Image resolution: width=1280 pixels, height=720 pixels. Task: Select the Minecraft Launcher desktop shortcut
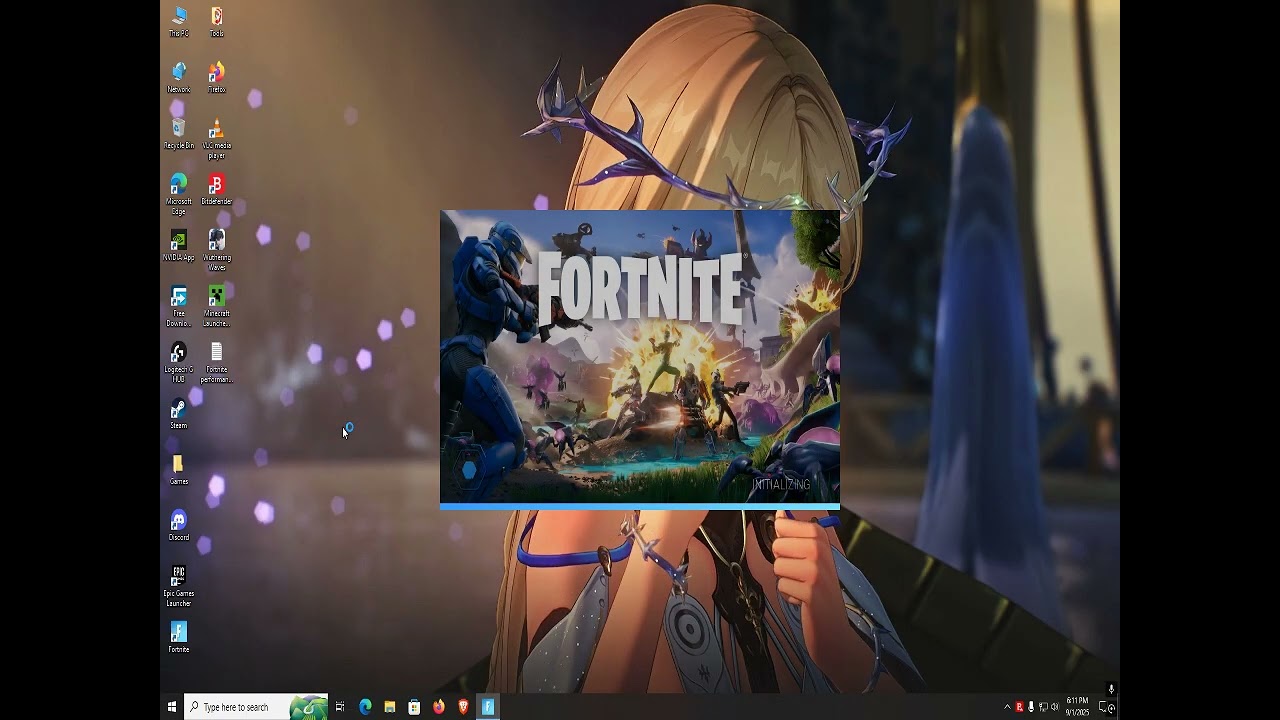coord(216,307)
